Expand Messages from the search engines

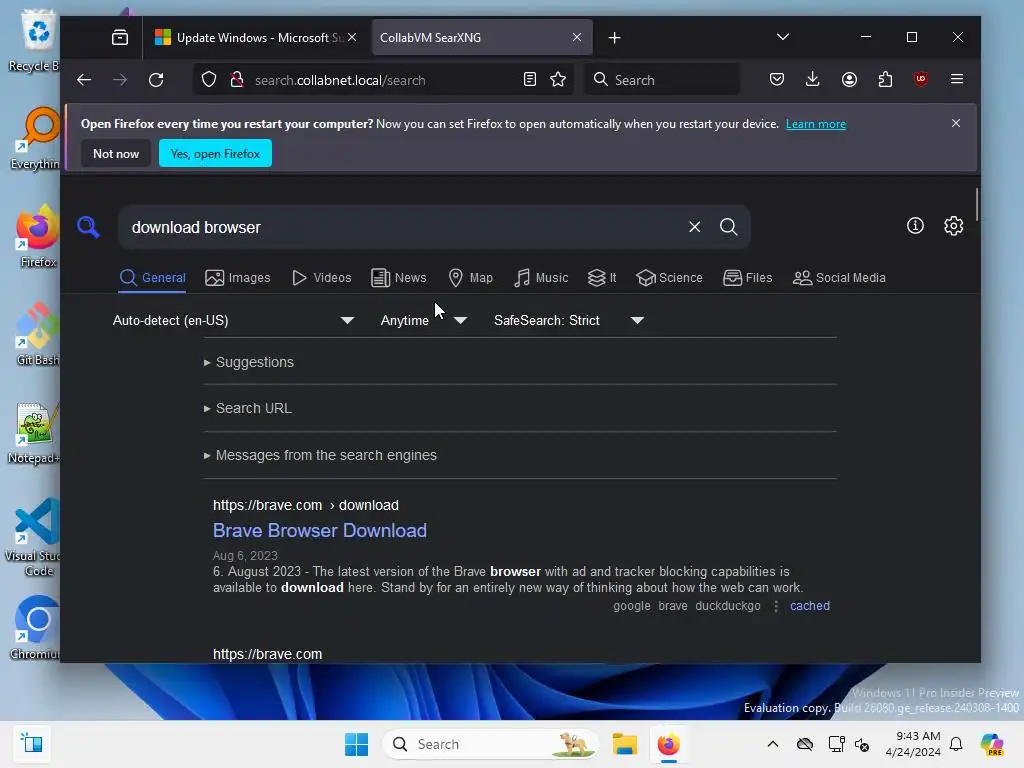(x=320, y=455)
